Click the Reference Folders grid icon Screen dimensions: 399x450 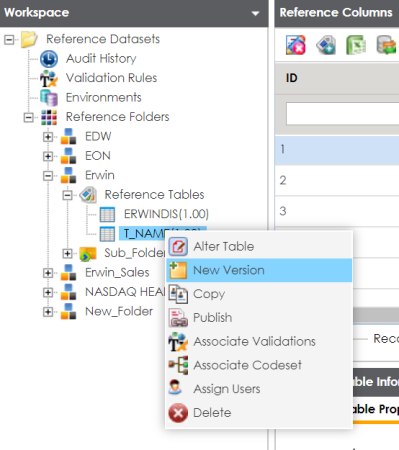coord(49,117)
